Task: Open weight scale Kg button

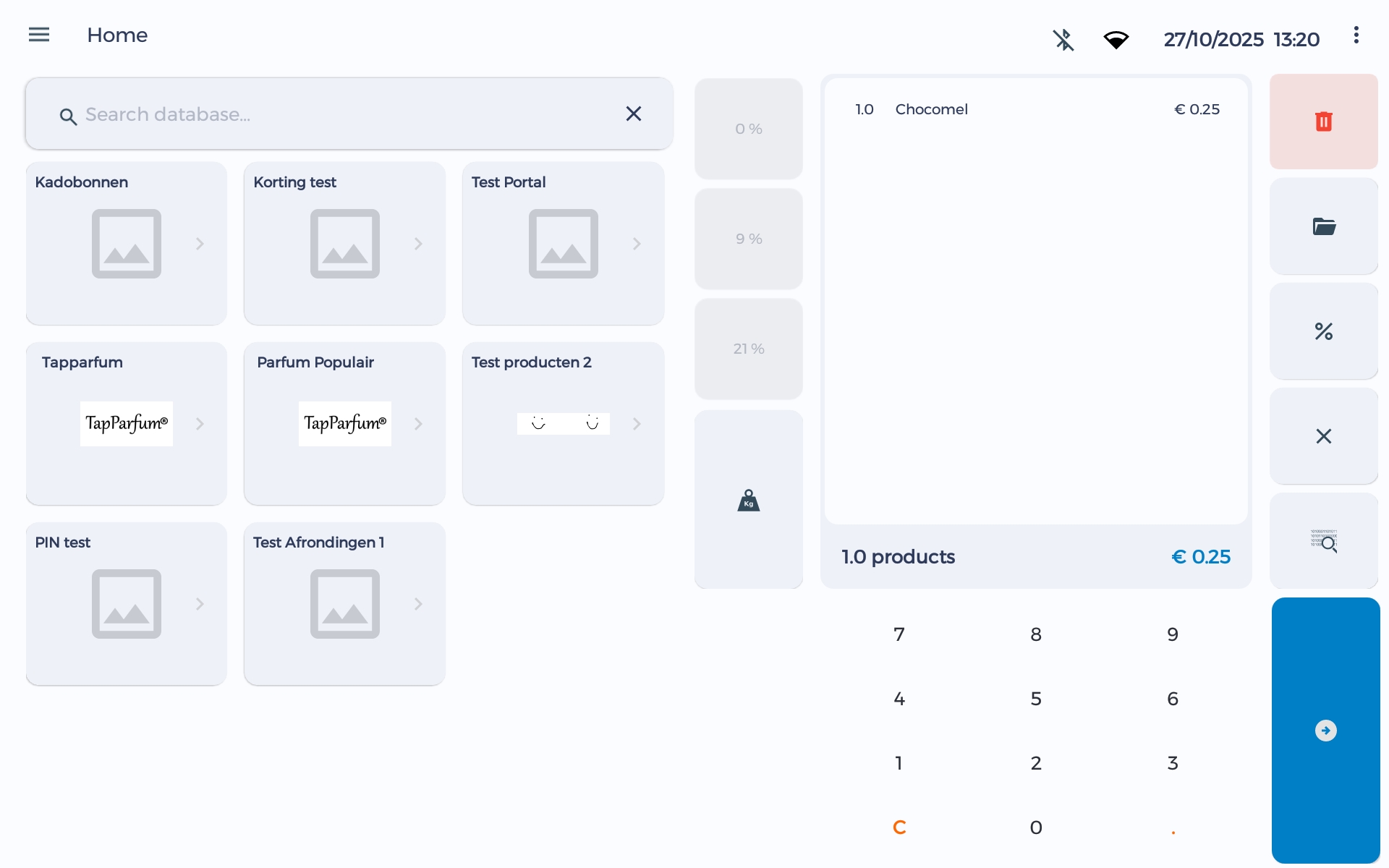Action: [748, 500]
